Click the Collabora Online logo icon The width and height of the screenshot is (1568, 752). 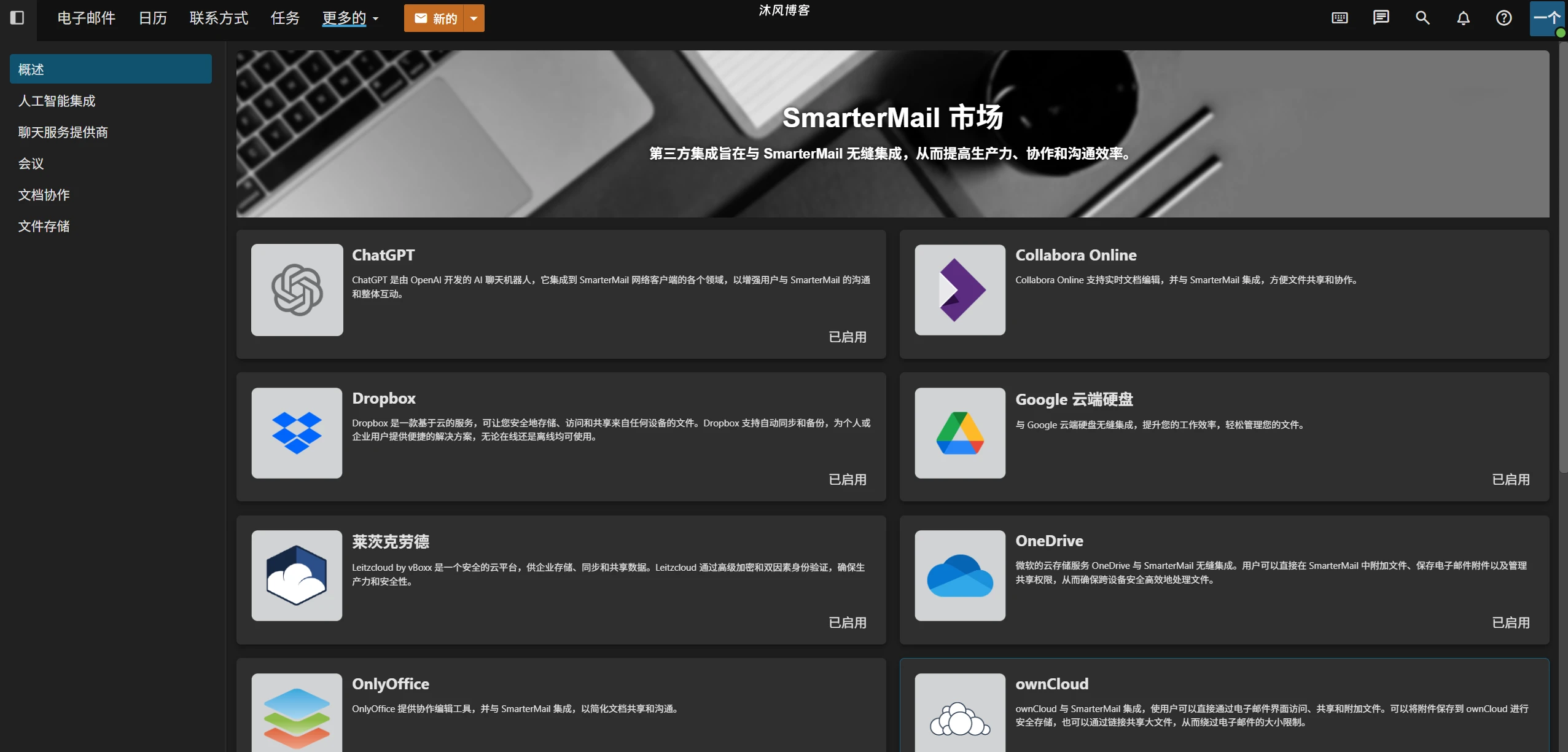960,289
